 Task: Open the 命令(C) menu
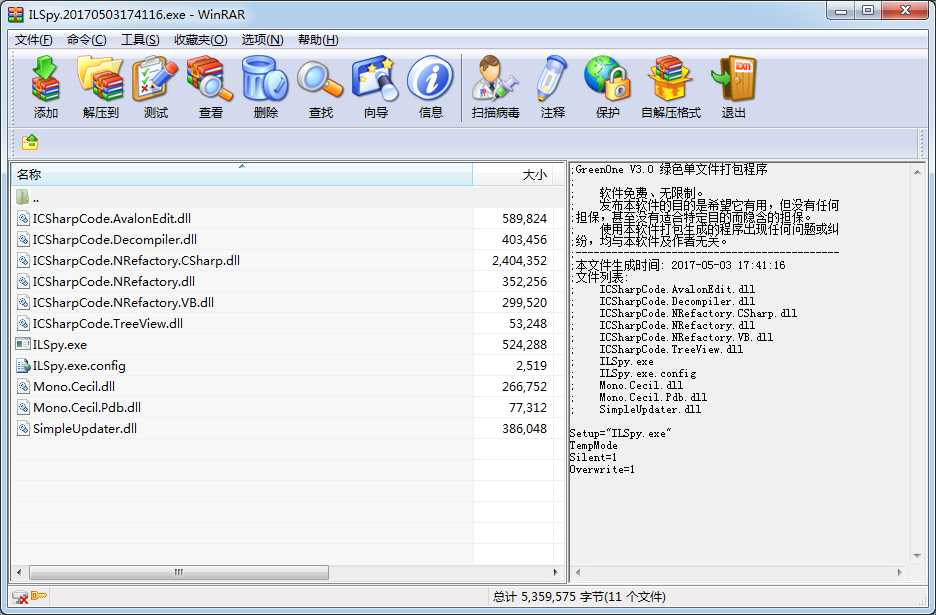point(87,40)
